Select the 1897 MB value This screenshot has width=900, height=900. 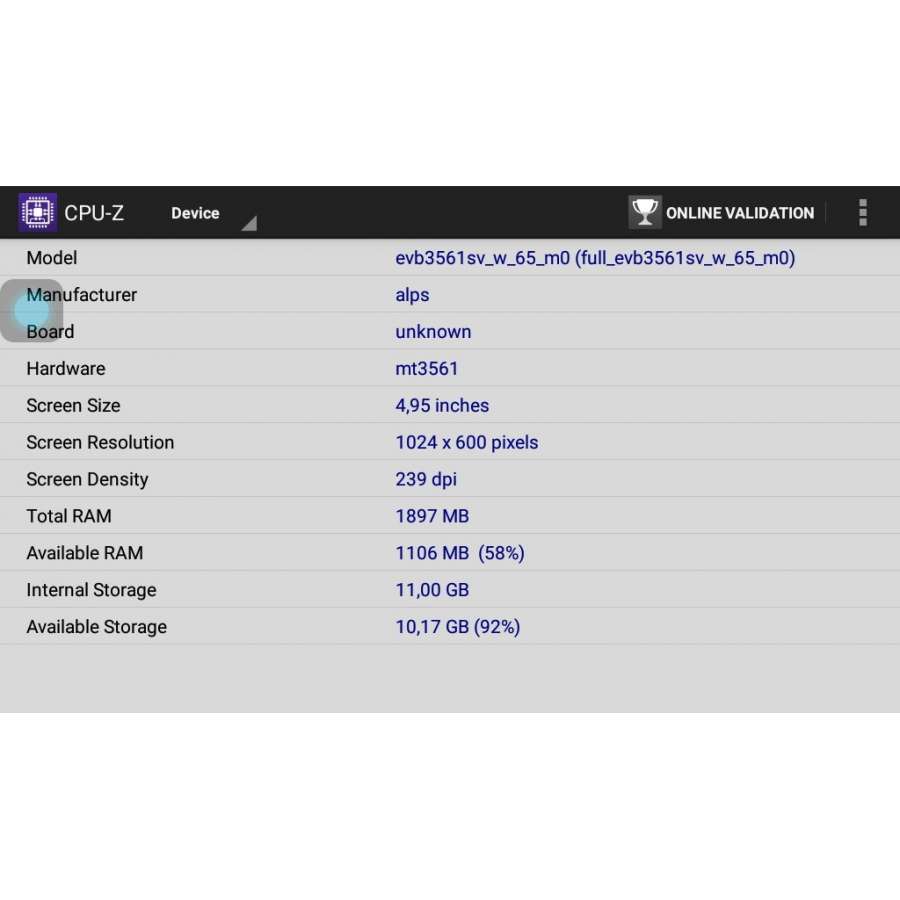[432, 516]
